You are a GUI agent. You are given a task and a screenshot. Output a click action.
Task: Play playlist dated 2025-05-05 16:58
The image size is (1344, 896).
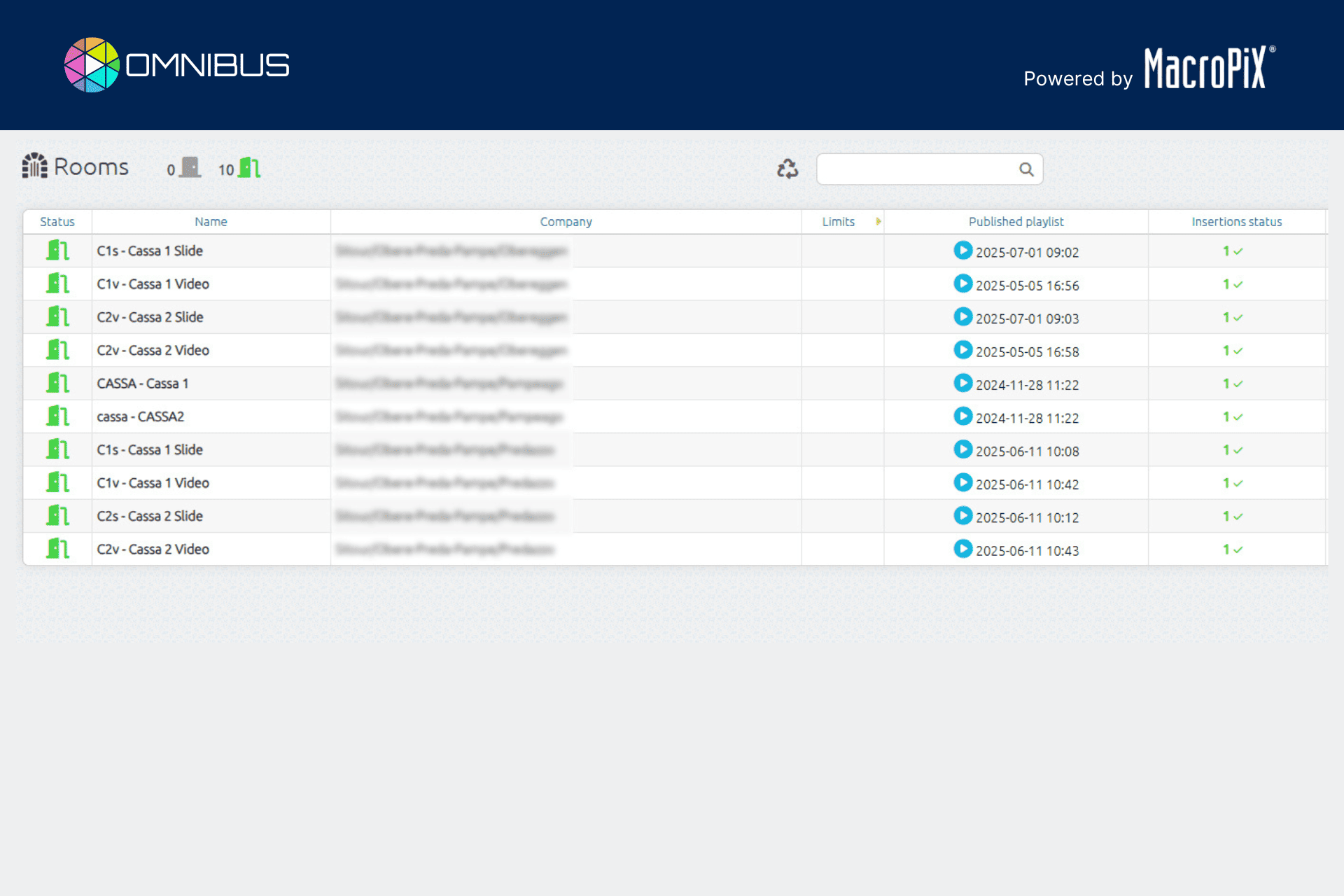pos(963,349)
